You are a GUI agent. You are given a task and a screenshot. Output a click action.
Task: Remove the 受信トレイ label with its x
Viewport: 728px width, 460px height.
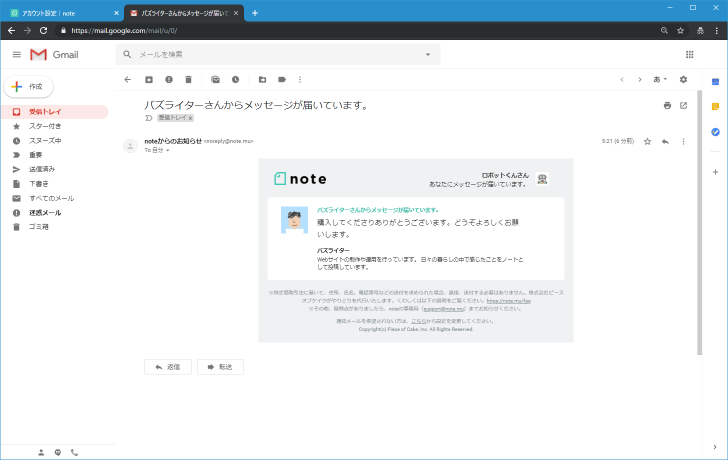click(190, 118)
